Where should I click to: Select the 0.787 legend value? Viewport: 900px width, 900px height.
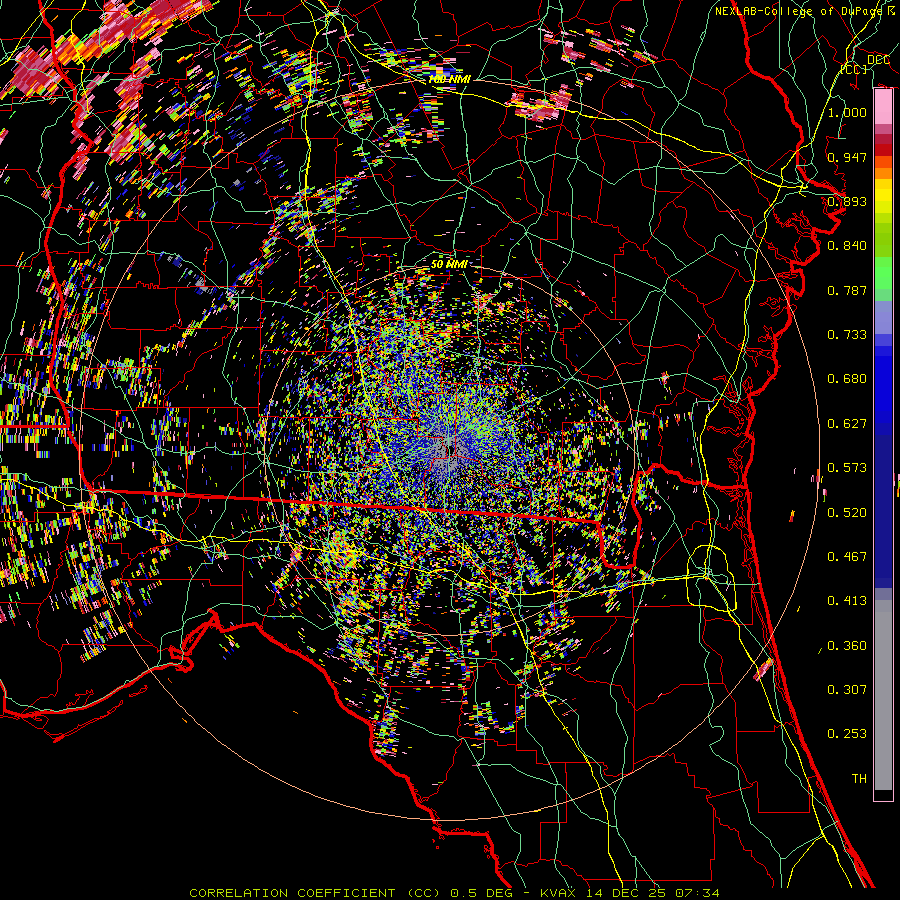click(x=847, y=290)
